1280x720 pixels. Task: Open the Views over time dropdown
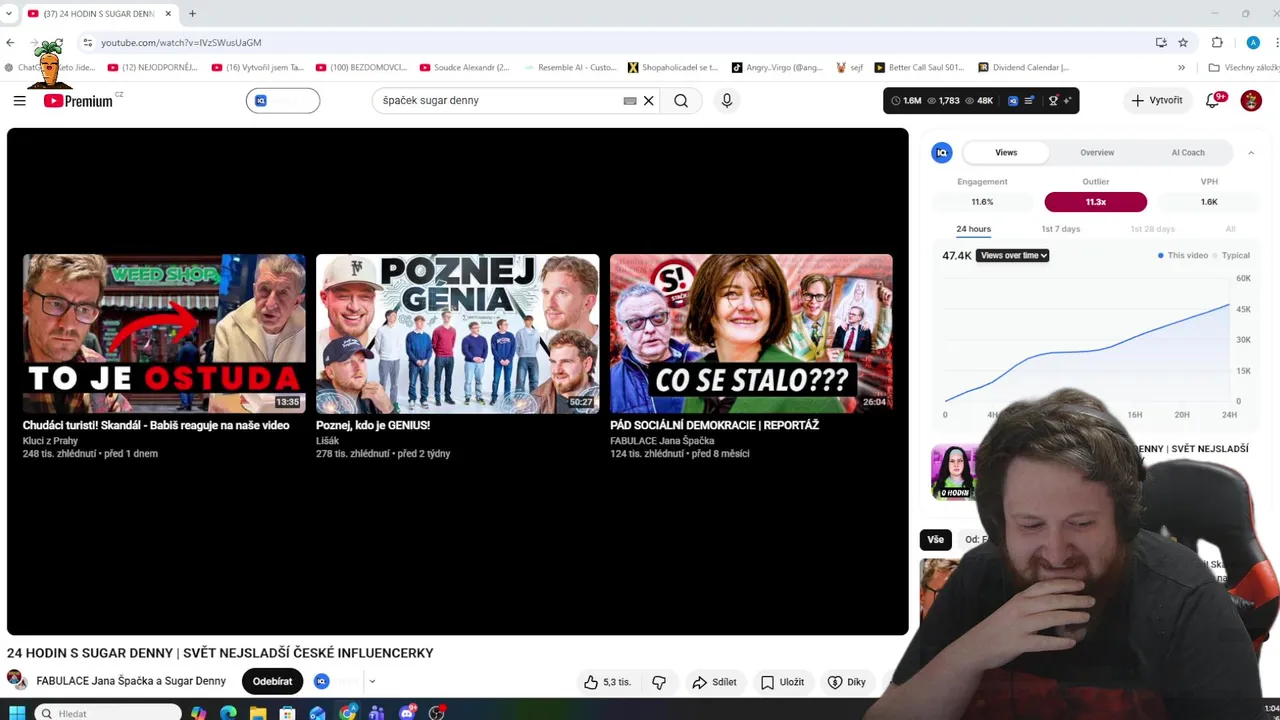[1013, 255]
